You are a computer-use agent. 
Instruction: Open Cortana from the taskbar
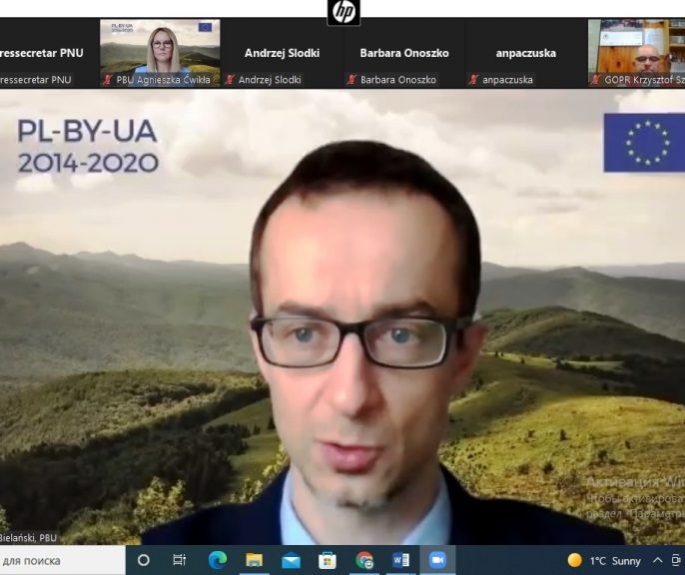143,560
